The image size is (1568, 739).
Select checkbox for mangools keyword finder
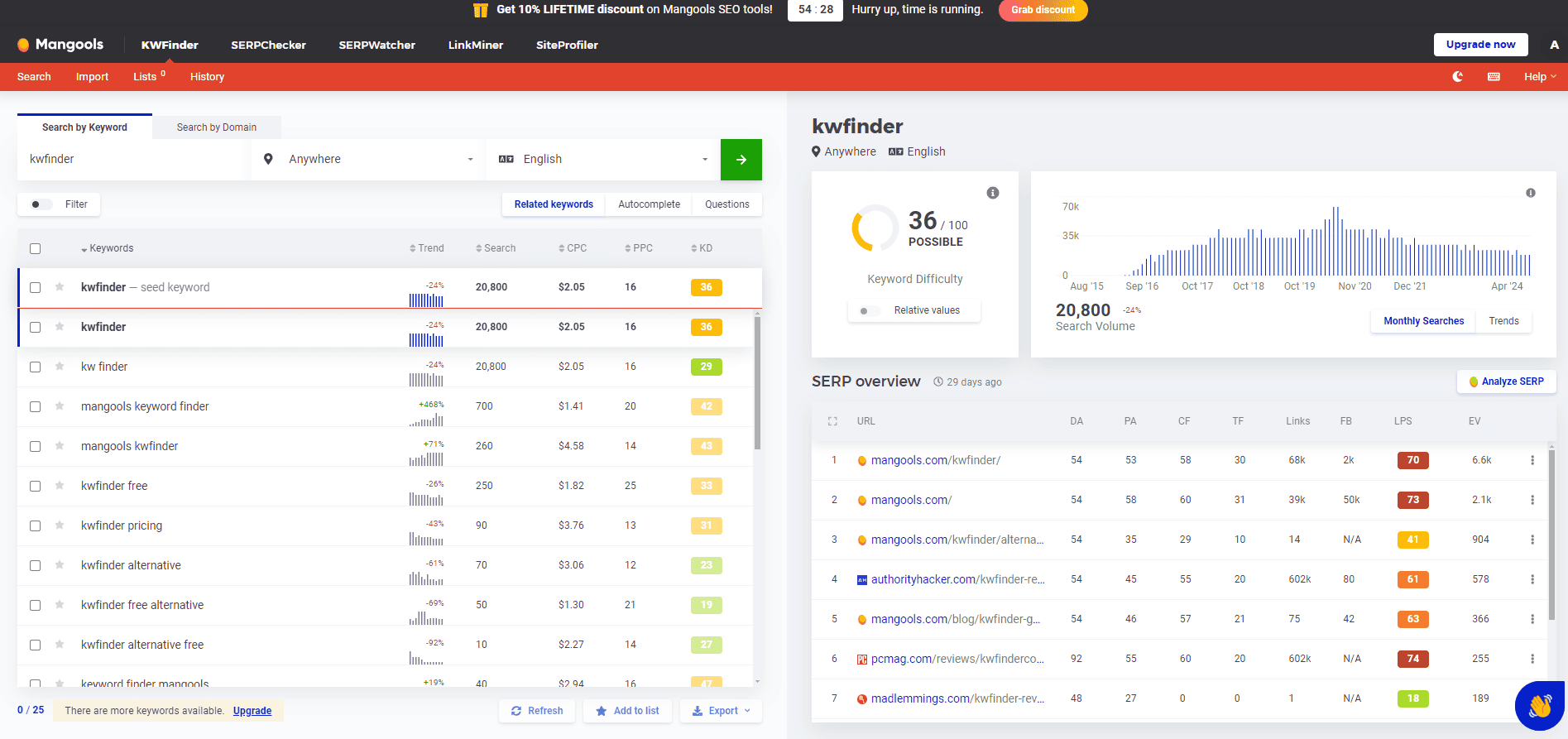(35, 406)
